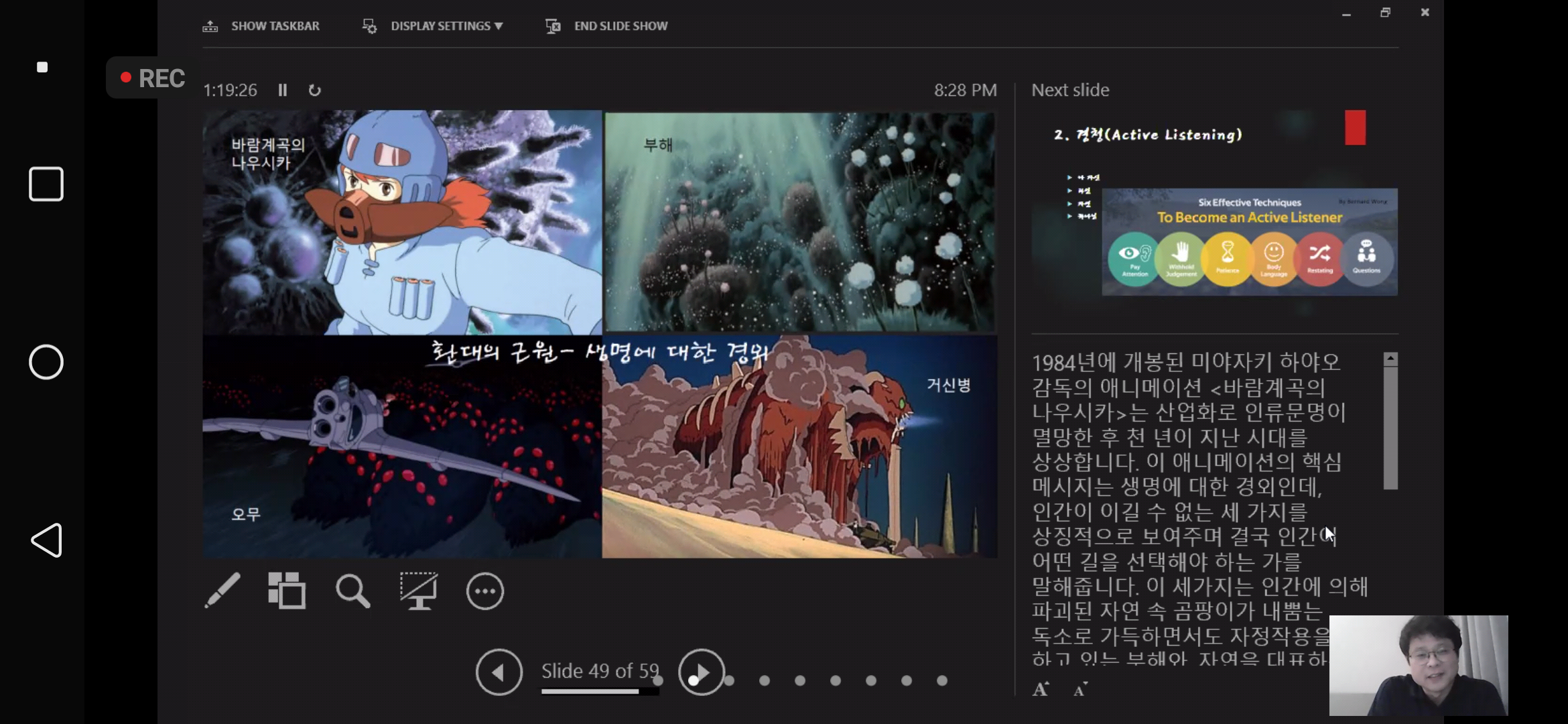Go to the previous slide
Screen dimensions: 1568x724
click(499, 672)
